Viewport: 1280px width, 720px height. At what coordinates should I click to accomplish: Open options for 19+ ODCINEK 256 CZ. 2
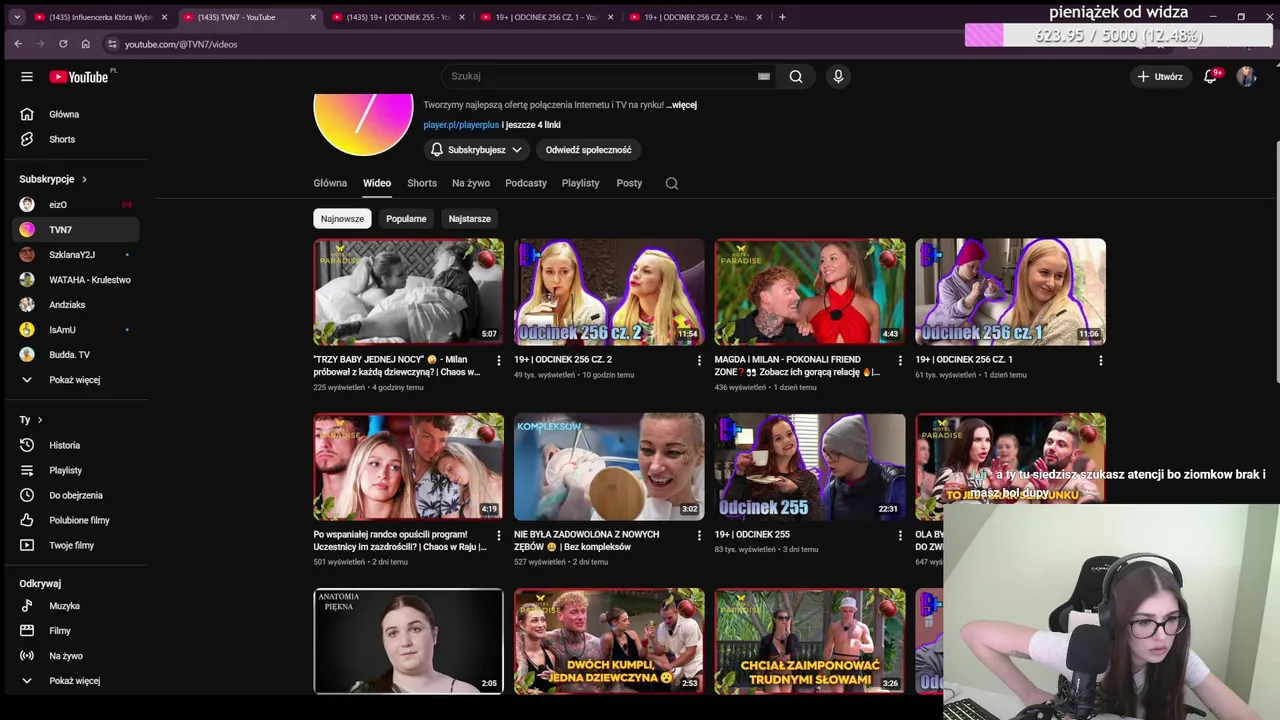click(x=699, y=360)
